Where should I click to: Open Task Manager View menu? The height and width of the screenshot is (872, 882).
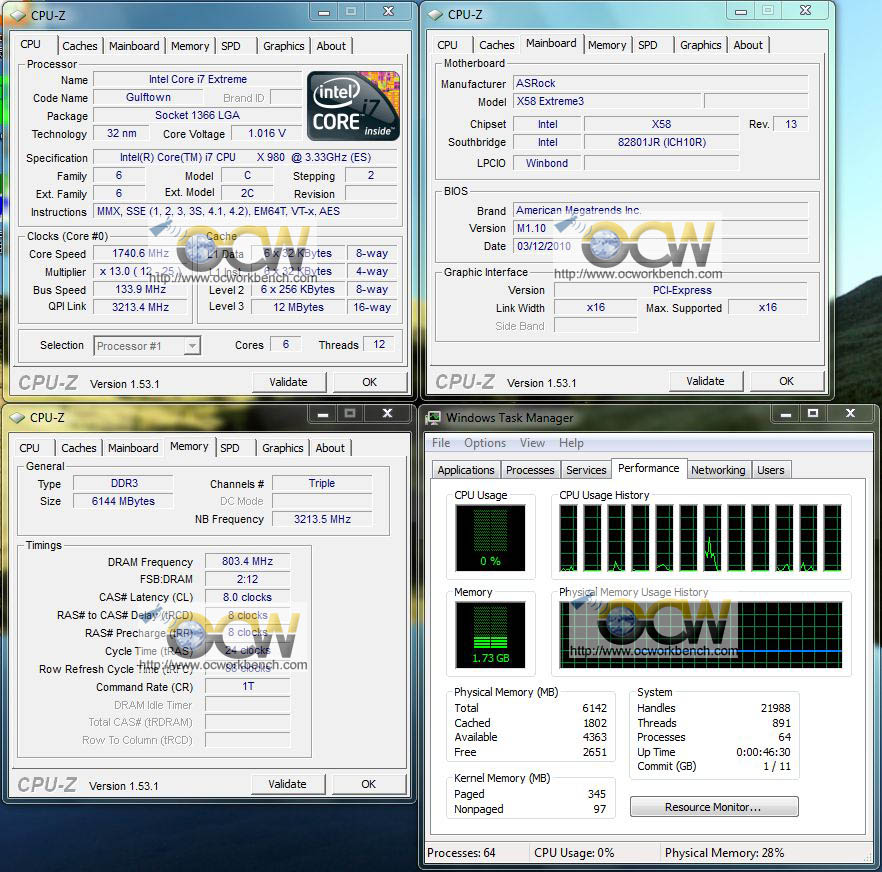(x=532, y=443)
